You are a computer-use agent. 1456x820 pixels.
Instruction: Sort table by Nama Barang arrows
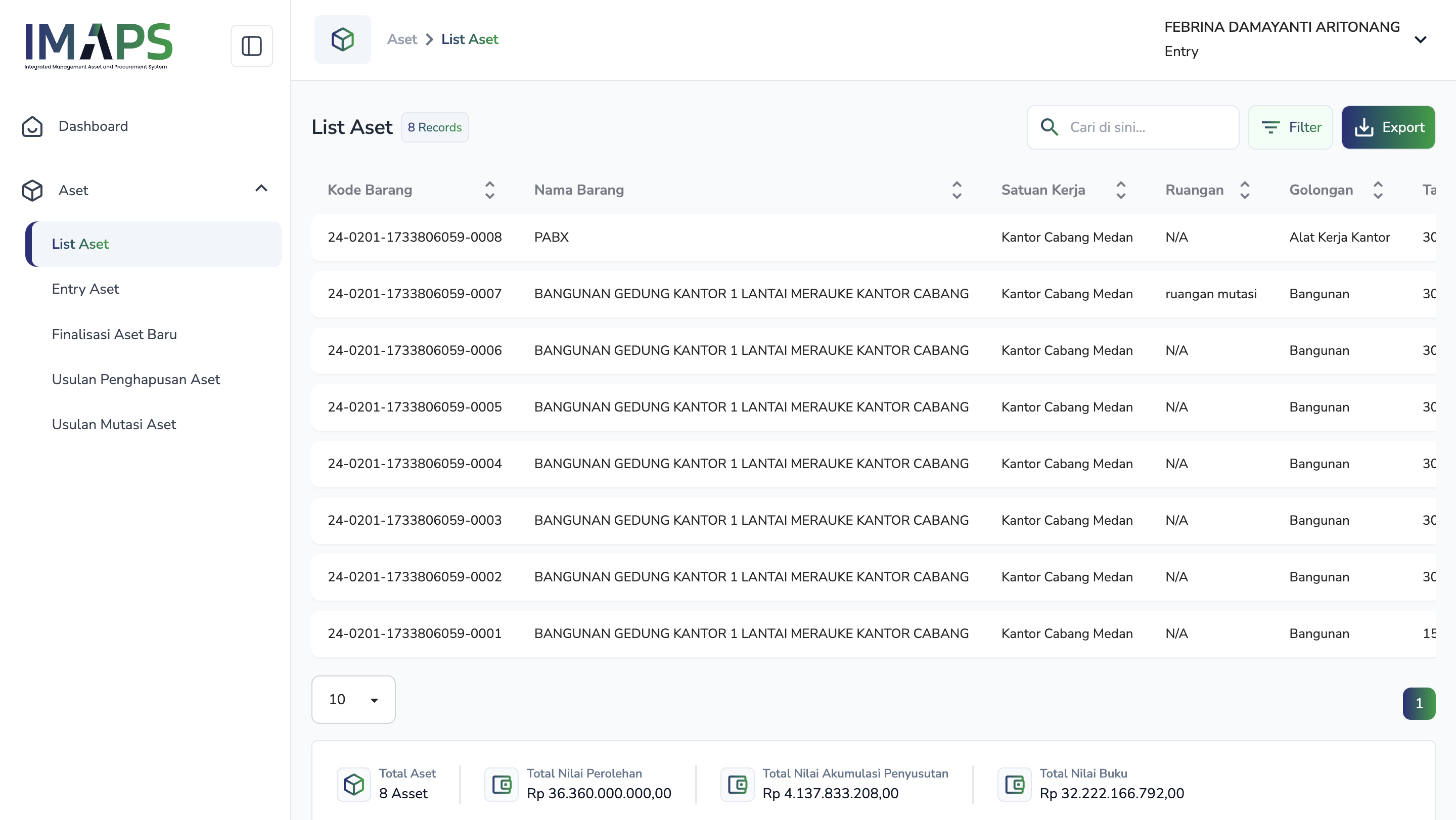pyautogui.click(x=957, y=190)
